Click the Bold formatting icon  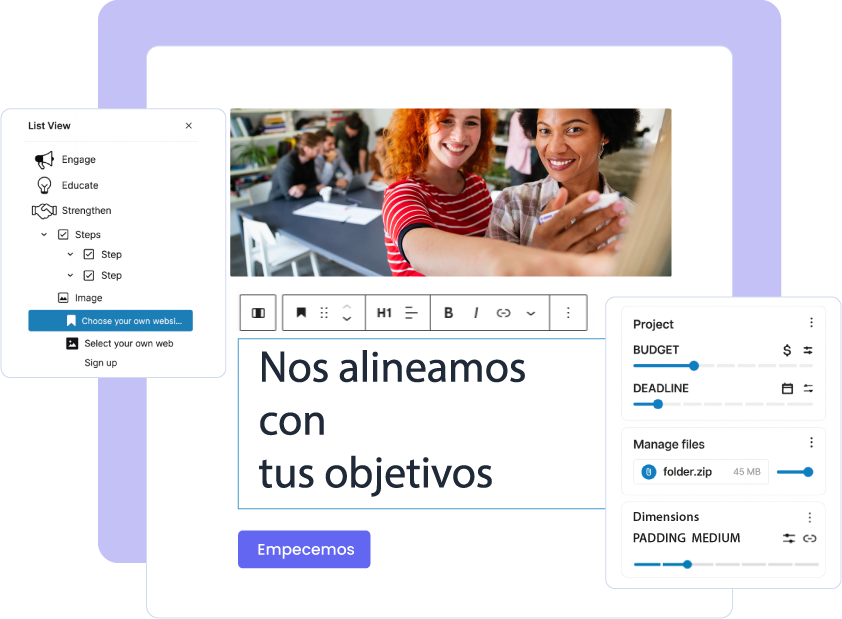click(448, 313)
